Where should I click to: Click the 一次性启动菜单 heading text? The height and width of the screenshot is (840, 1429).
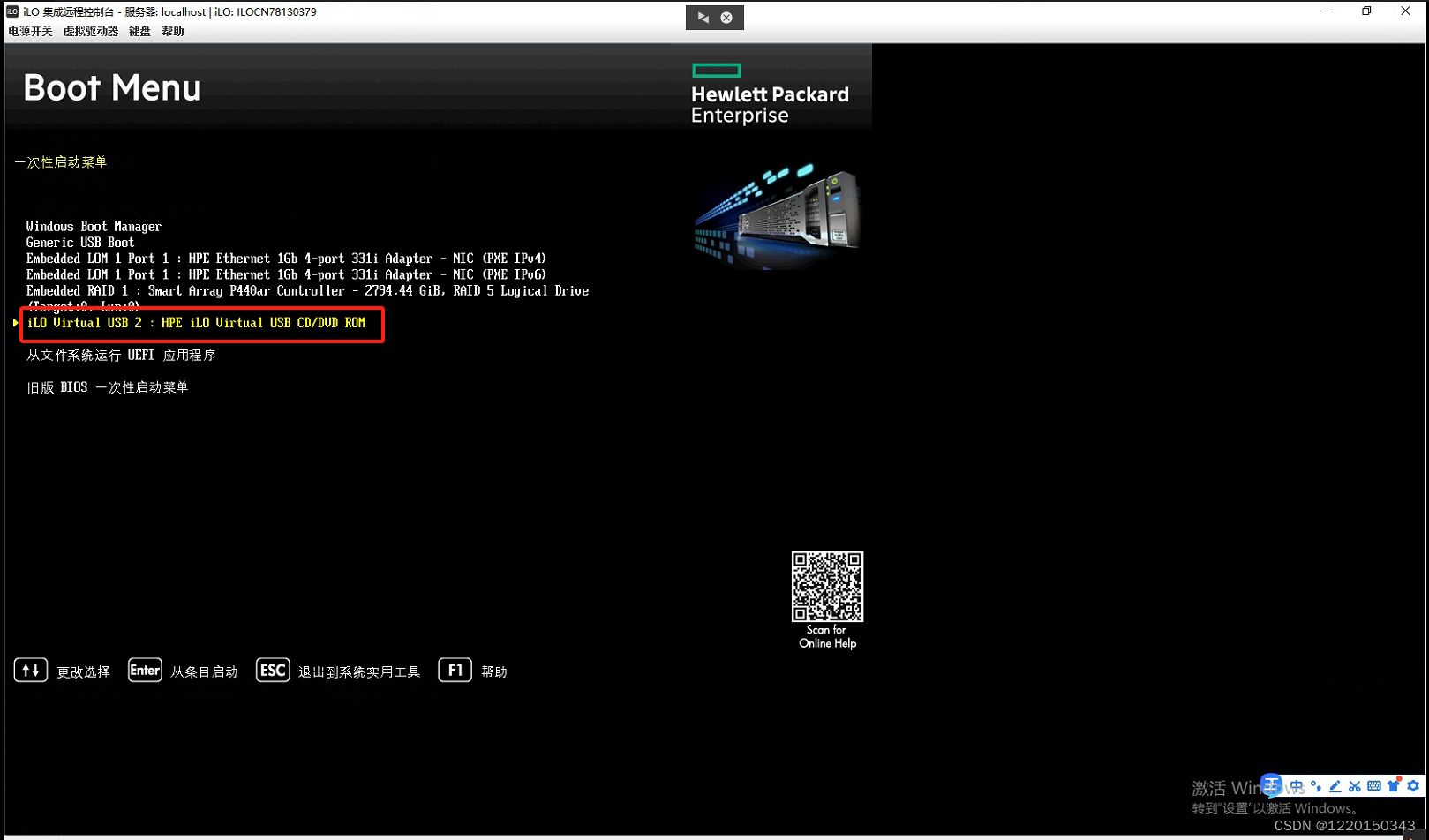[x=60, y=162]
